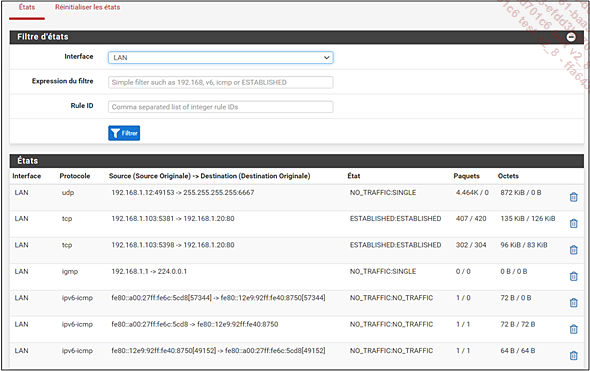590x371 pixels.
Task: Focus the Rule ID input field
Action: [220, 107]
